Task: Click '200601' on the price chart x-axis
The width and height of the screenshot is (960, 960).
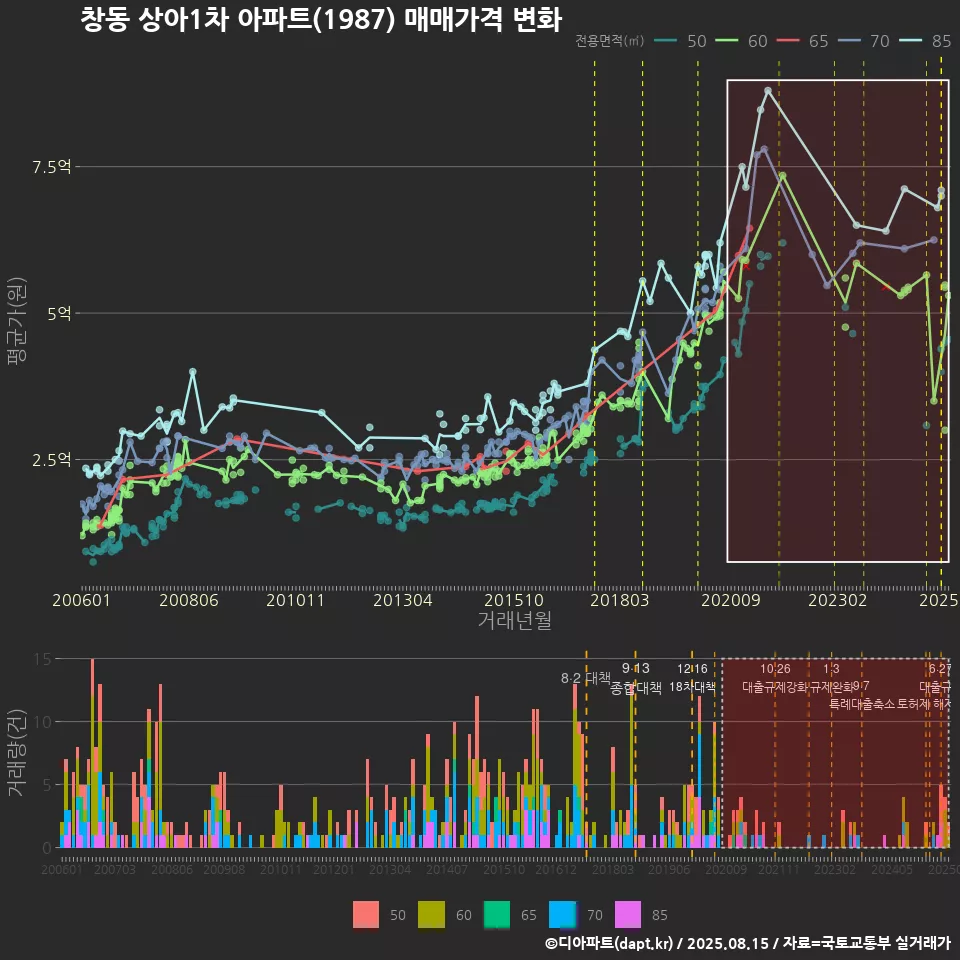Action: 81,600
